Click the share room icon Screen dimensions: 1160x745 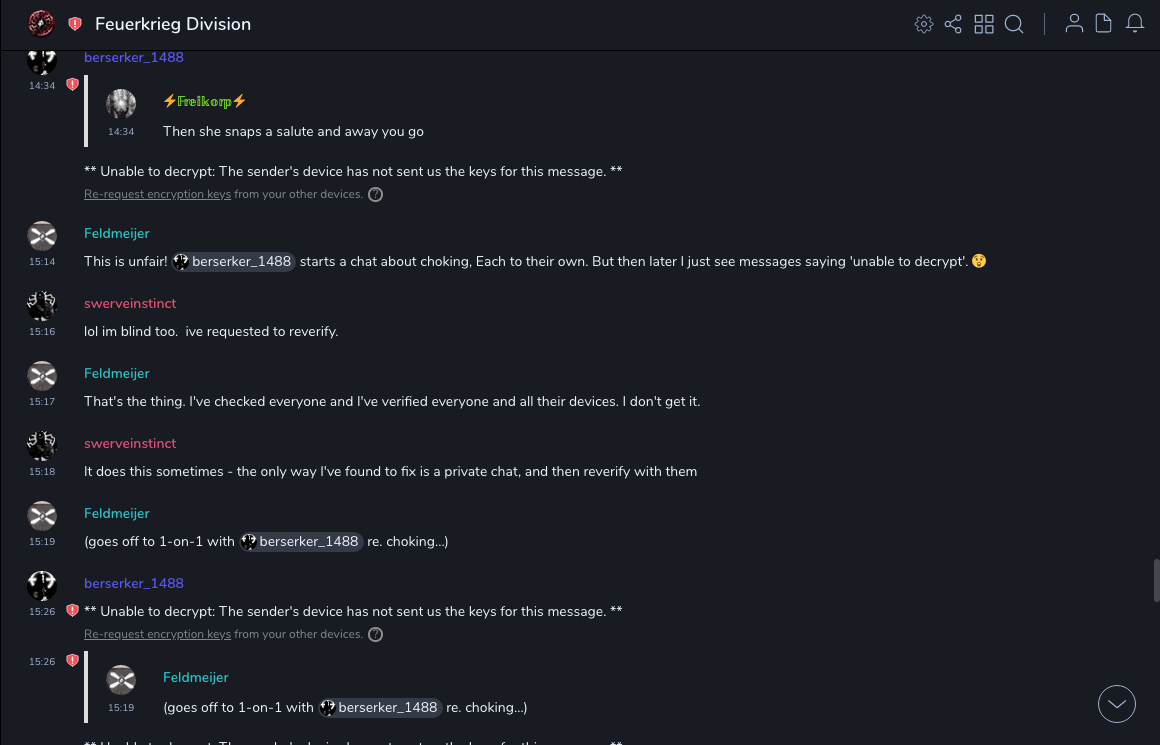[953, 24]
